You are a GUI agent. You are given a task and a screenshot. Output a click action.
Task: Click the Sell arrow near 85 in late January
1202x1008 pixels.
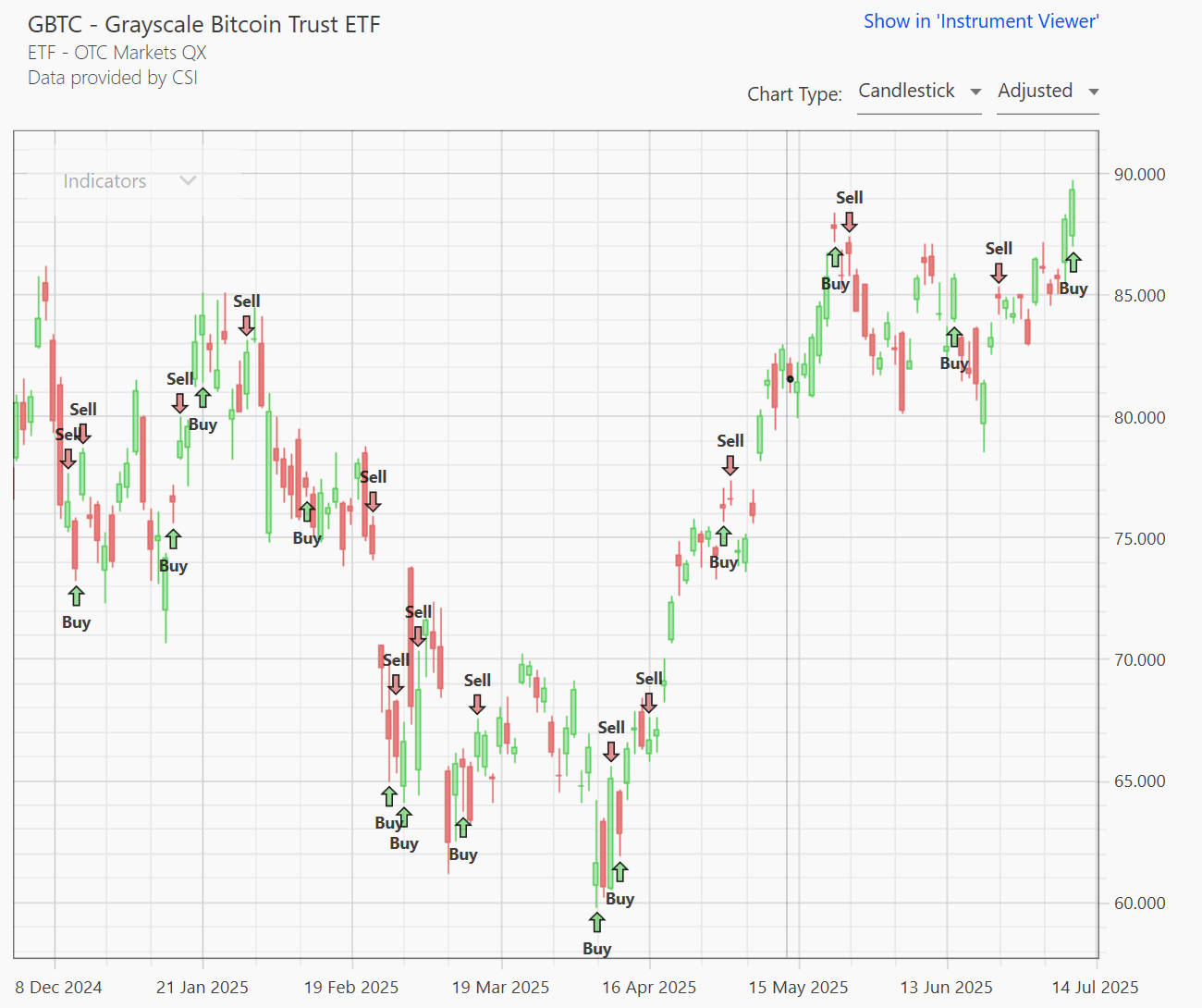coord(246,326)
